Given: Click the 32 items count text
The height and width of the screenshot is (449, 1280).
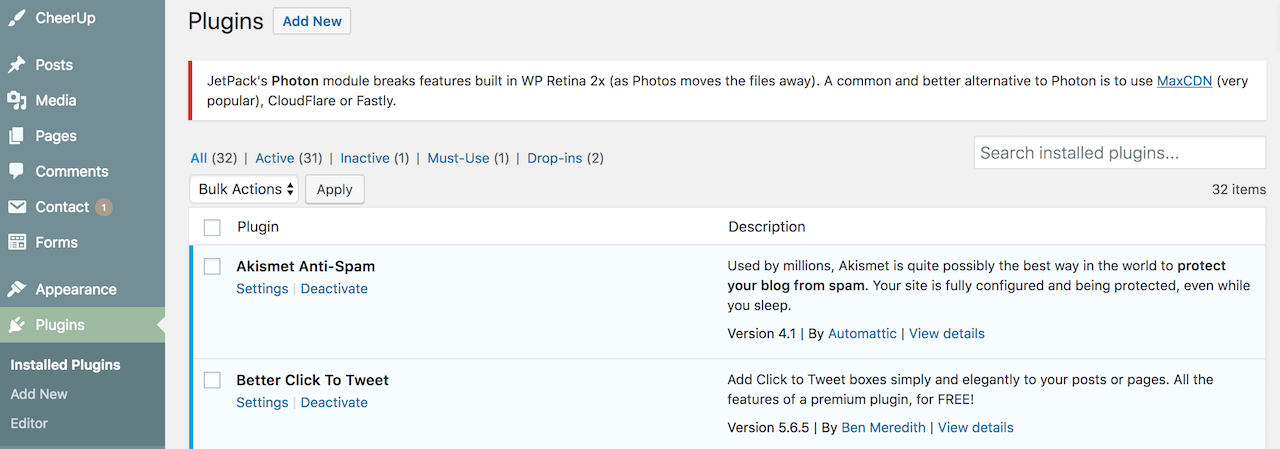Looking at the screenshot, I should [x=1238, y=189].
